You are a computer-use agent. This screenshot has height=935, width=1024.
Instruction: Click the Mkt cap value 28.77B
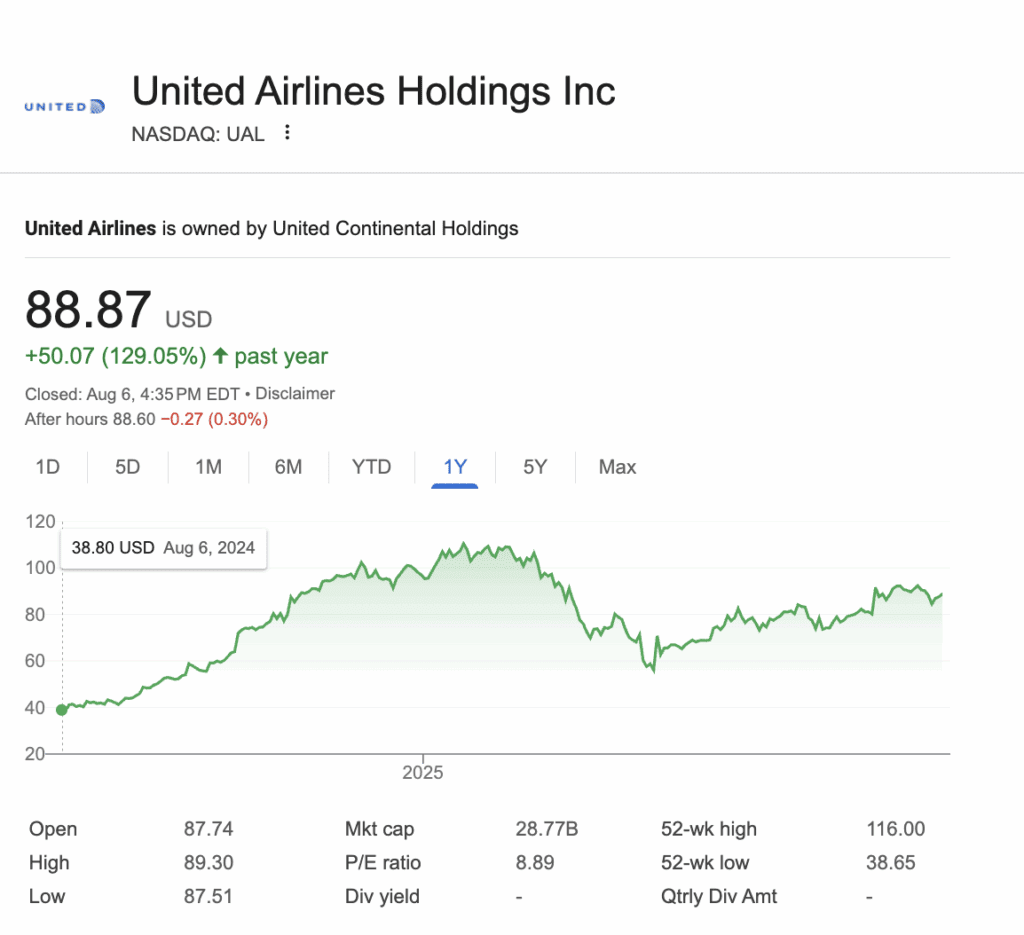pos(547,829)
